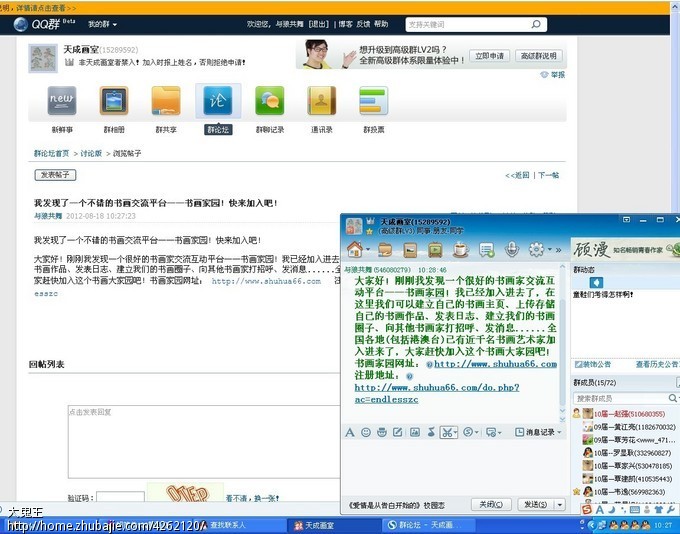Viewport: 680px width, 534px height.
Task: Click the shuhua66.com link in chat message
Action: pyautogui.click(x=495, y=364)
